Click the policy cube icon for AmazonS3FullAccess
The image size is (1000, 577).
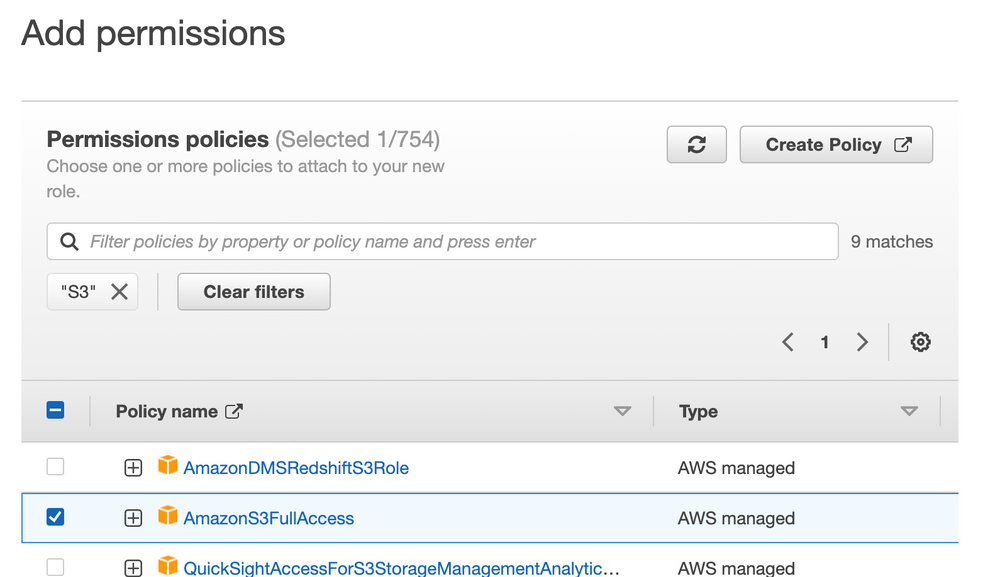166,518
